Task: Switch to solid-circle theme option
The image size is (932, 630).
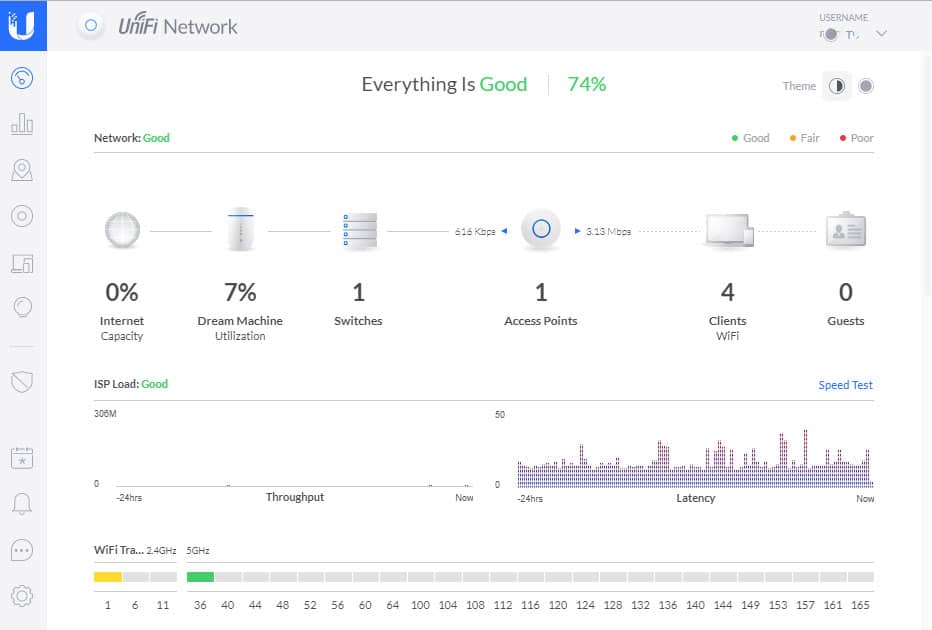Action: [x=866, y=86]
